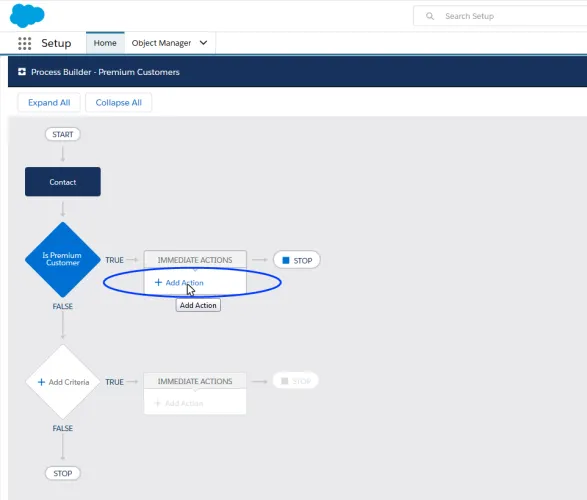Click the plus icon in Add Criteria
Image resolution: width=587 pixels, height=500 pixels.
tap(42, 382)
